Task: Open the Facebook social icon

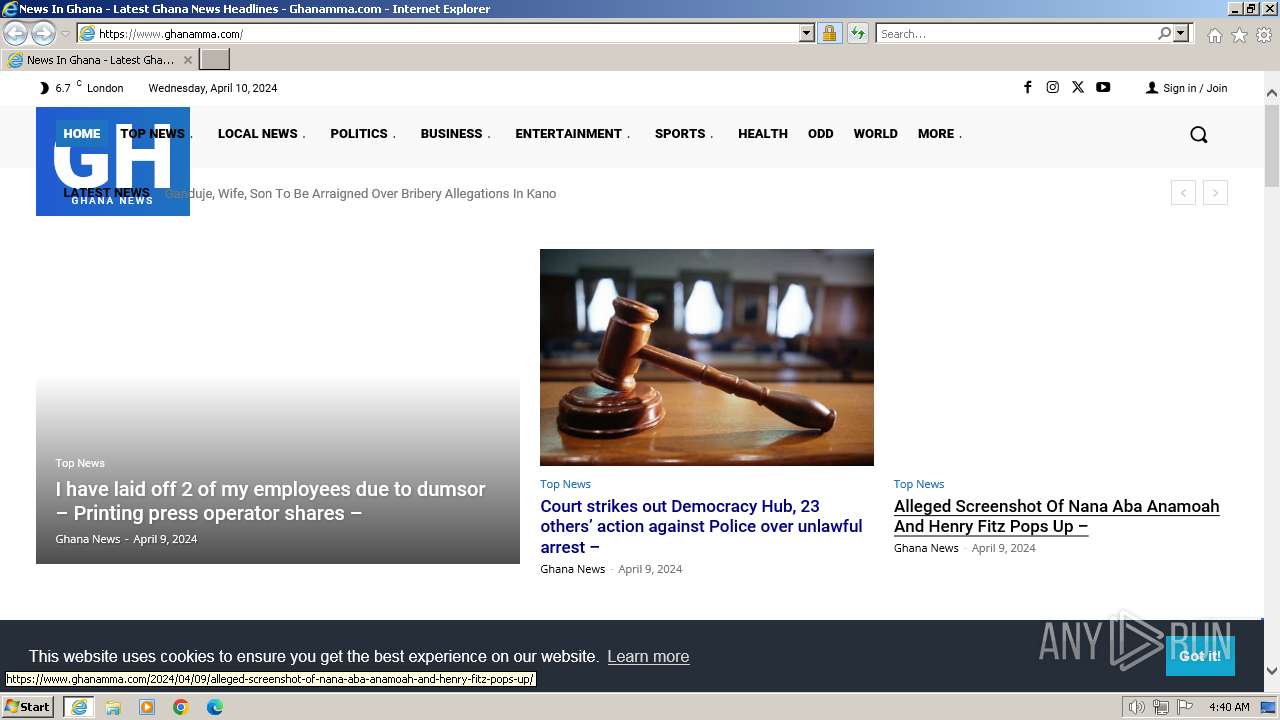Action: (1027, 87)
